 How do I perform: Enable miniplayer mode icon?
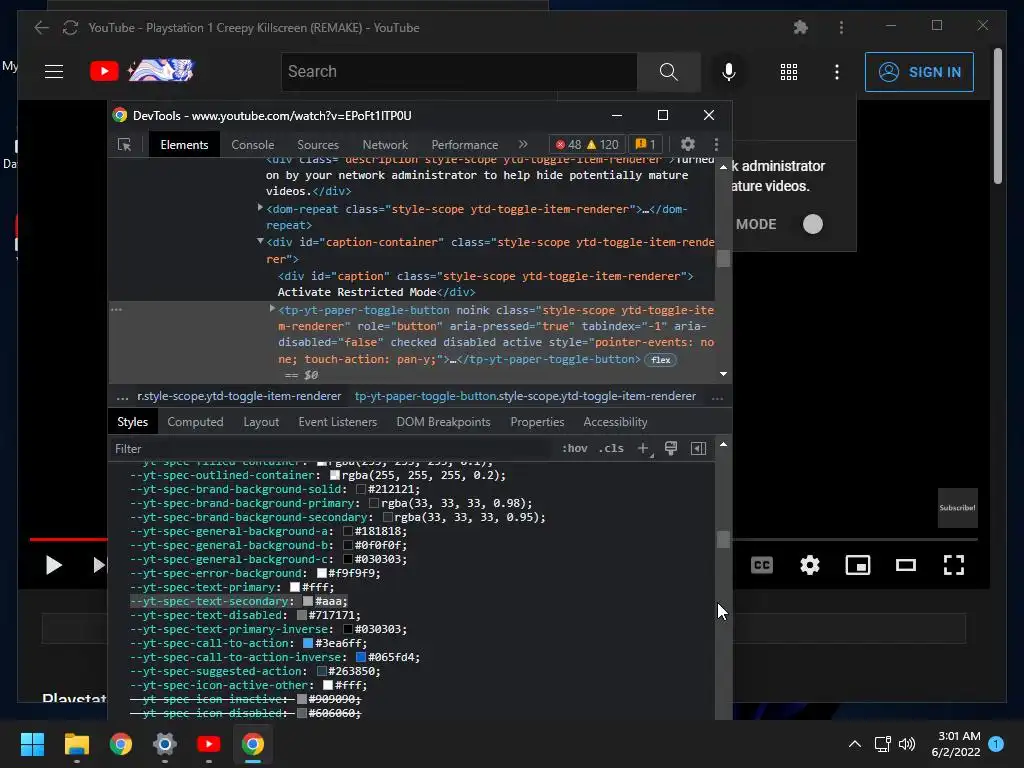pyautogui.click(x=857, y=565)
